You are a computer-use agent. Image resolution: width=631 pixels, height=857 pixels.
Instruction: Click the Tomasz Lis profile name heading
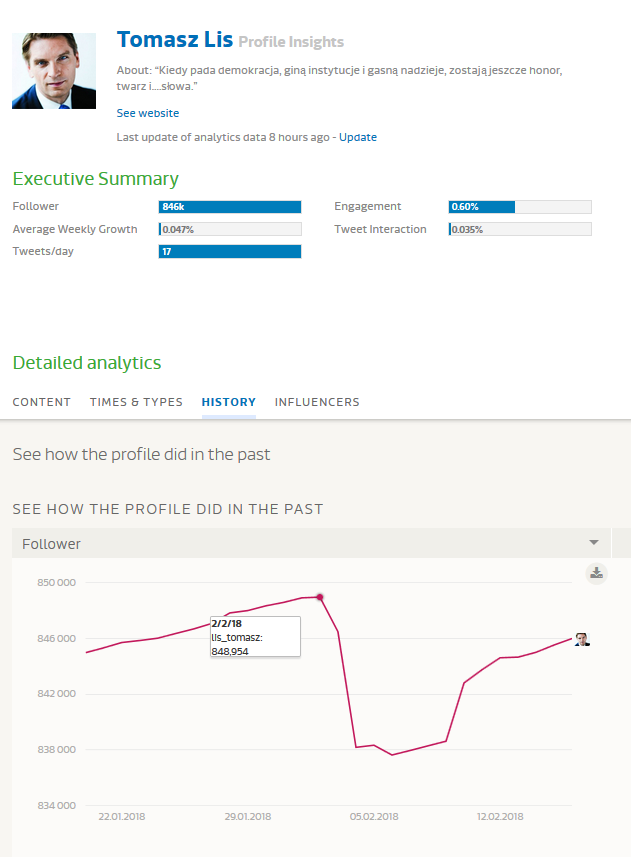coord(174,40)
